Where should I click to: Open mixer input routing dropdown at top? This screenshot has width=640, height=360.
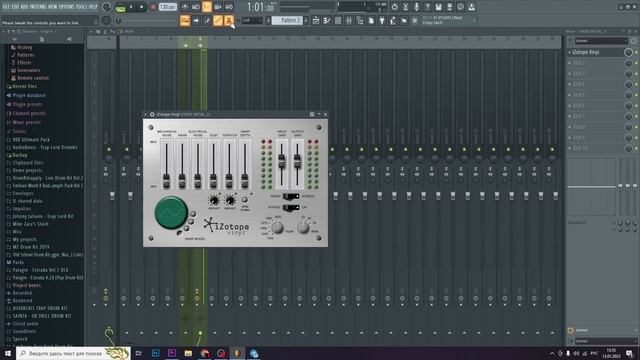[x=601, y=40]
